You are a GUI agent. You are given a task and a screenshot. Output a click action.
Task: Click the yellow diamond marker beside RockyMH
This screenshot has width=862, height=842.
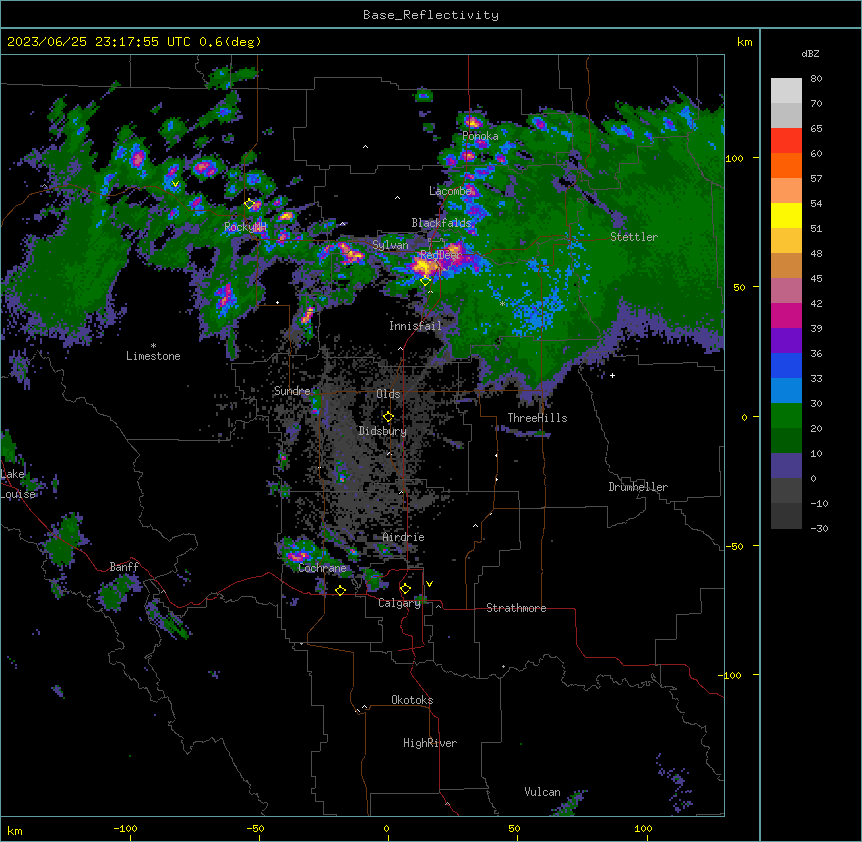coord(250,204)
